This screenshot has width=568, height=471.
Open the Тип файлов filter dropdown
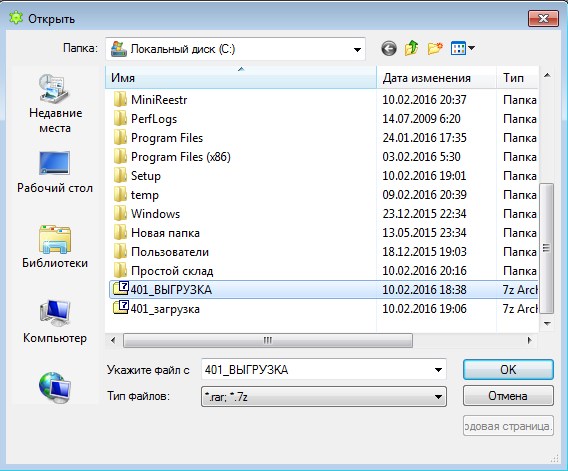[x=324, y=397]
